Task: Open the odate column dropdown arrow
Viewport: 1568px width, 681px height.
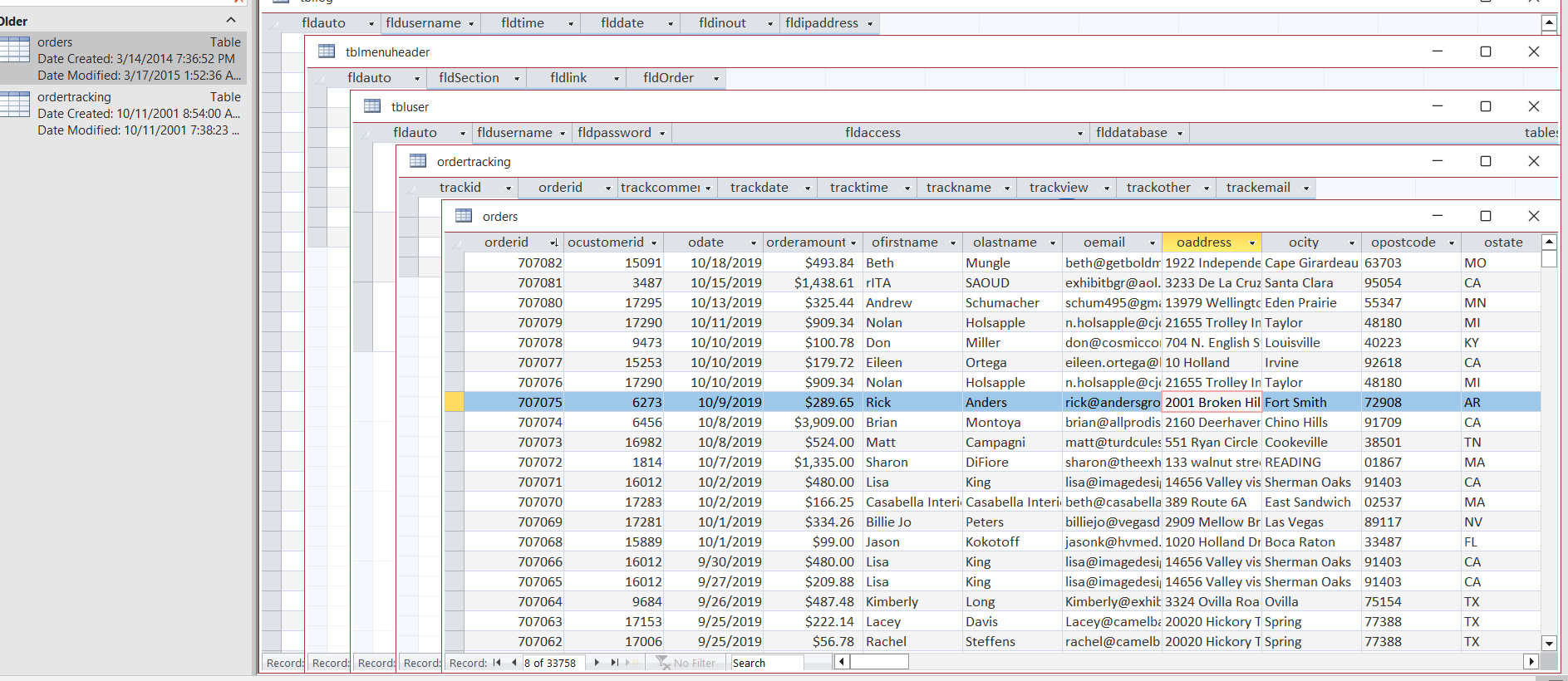Action: click(754, 243)
